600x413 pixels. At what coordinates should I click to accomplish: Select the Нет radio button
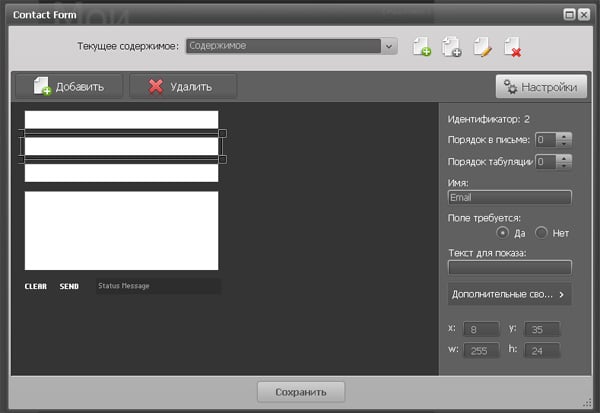542,233
